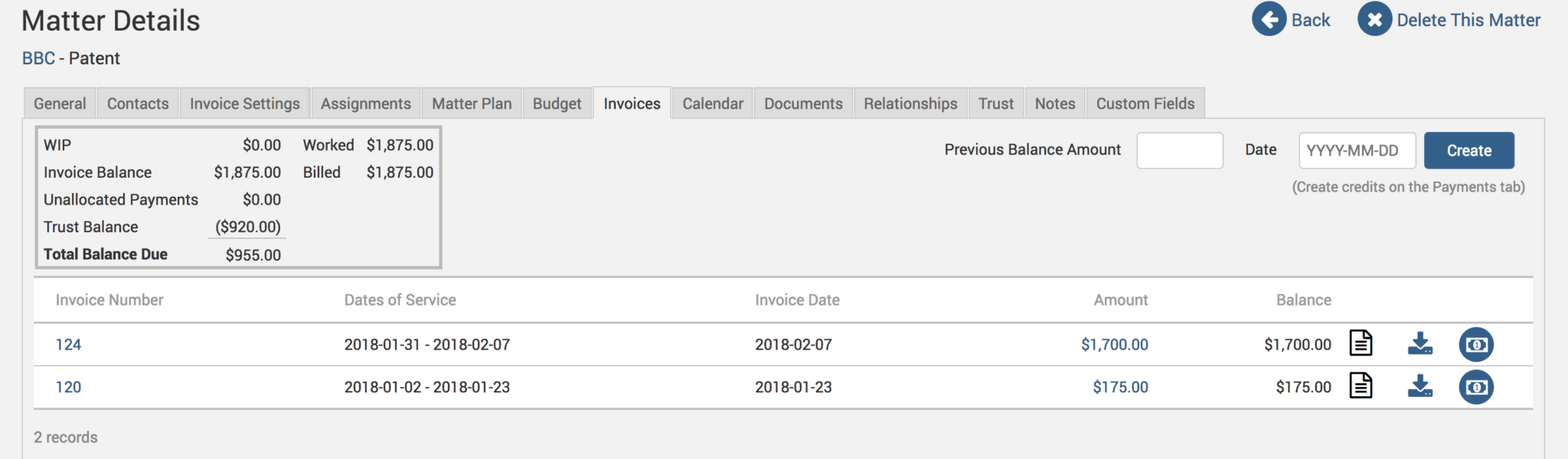1568x459 pixels.
Task: Download invoice 124 using download icon
Action: (x=1419, y=343)
